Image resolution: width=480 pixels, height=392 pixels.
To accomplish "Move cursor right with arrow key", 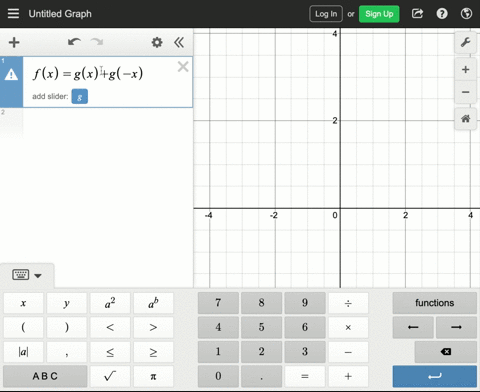I will click(456, 327).
